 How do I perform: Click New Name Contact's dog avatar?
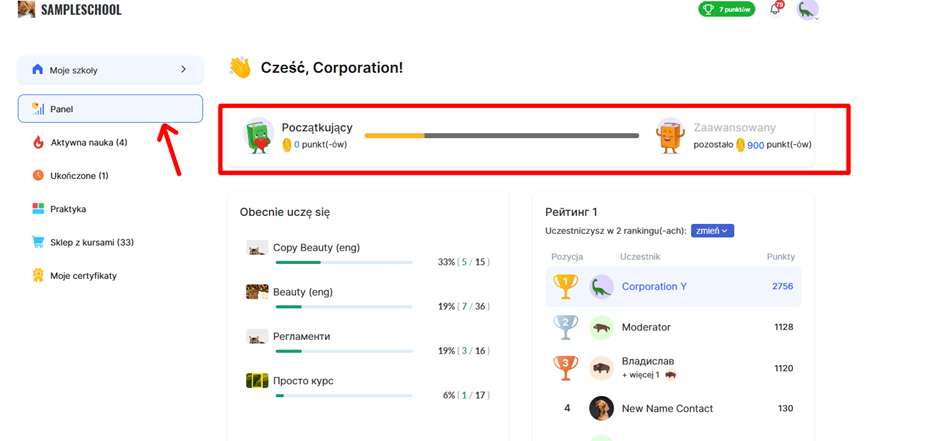click(x=601, y=408)
